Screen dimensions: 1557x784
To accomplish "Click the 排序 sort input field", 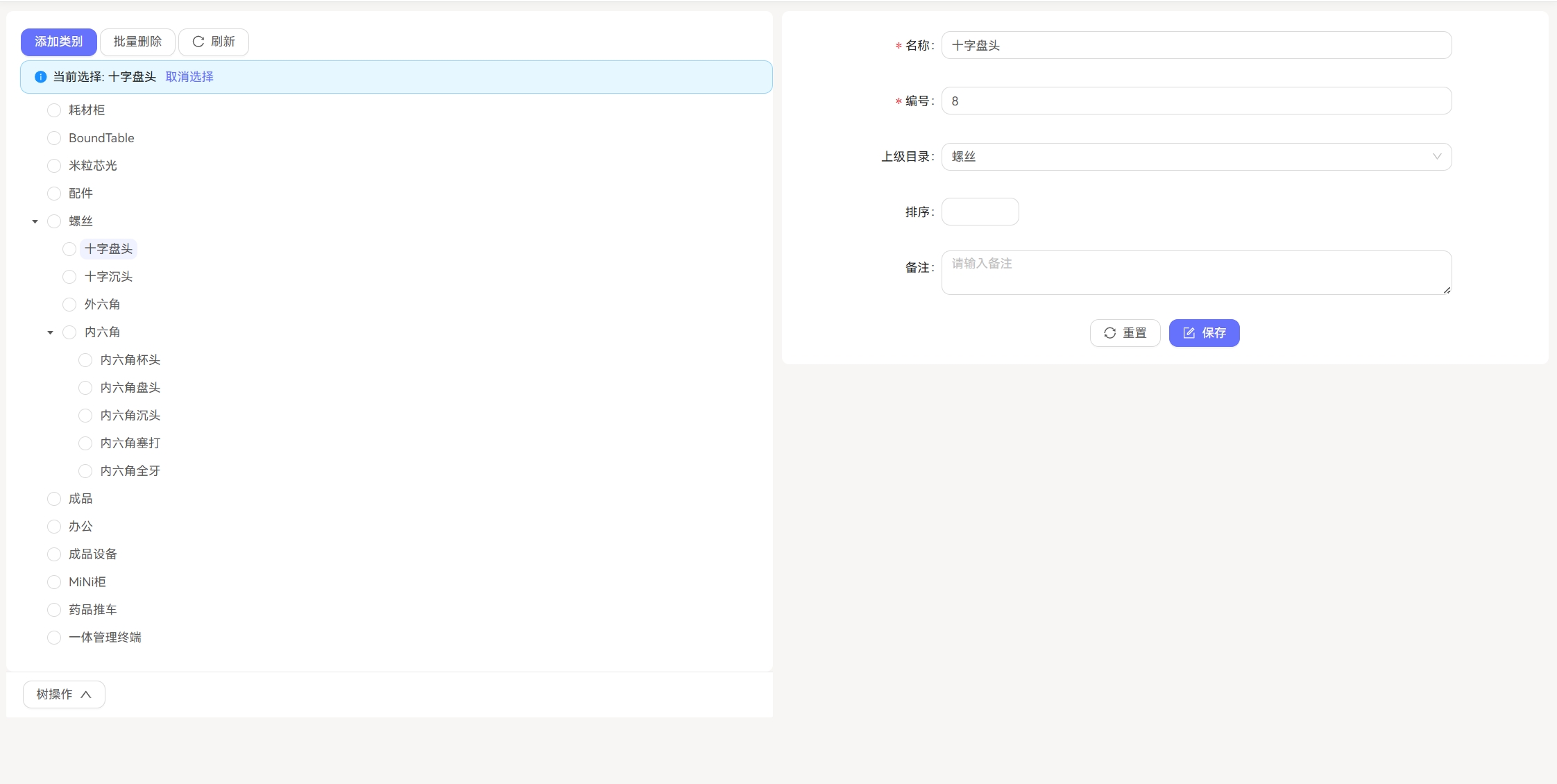I will (980, 211).
